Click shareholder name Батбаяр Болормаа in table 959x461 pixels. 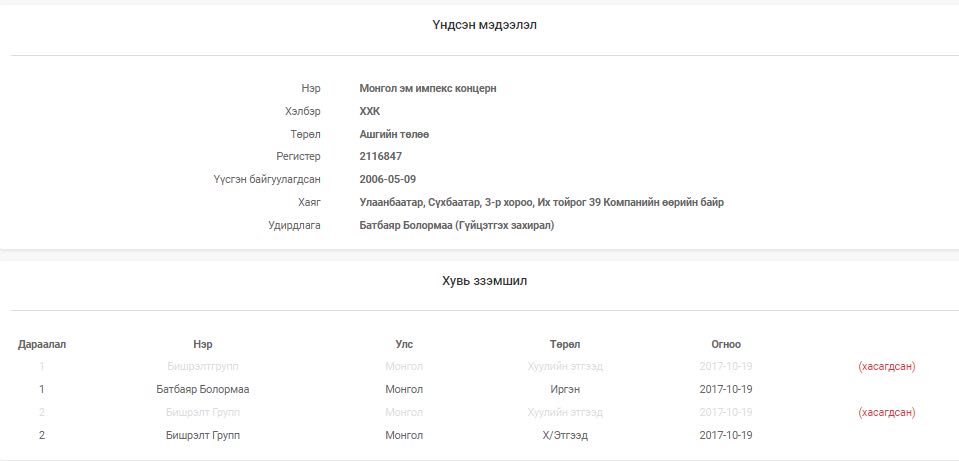(x=202, y=389)
